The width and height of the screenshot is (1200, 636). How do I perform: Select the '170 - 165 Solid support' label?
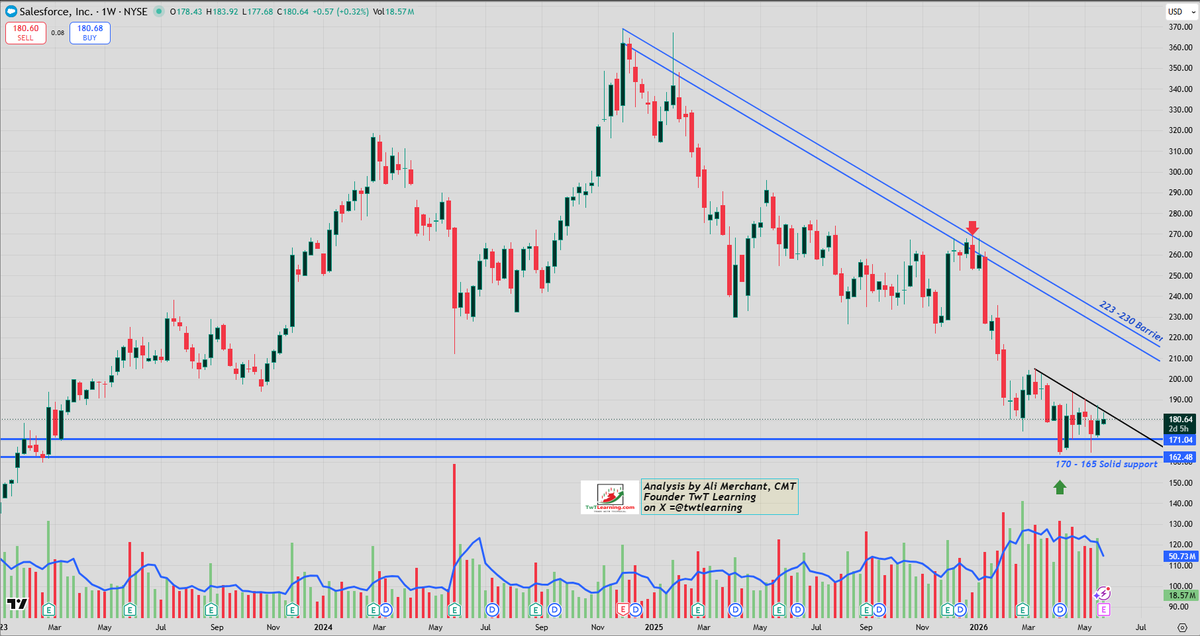click(x=1107, y=465)
